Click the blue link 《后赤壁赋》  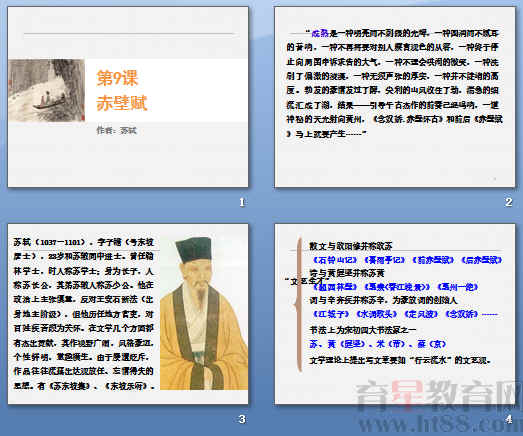tap(482, 260)
